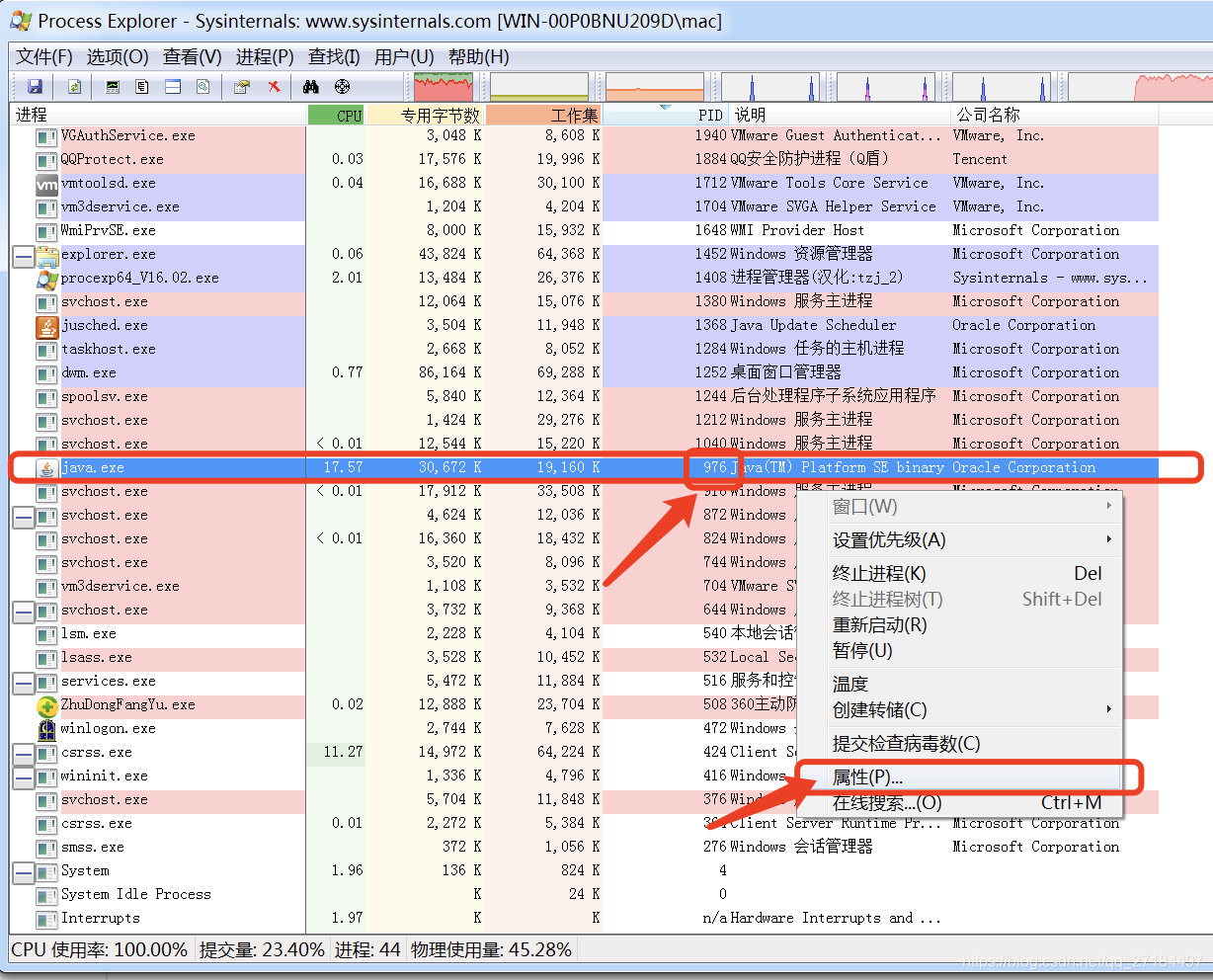This screenshot has width=1213, height=980.
Task: Open the 查找(I) menu
Action: pos(334,57)
